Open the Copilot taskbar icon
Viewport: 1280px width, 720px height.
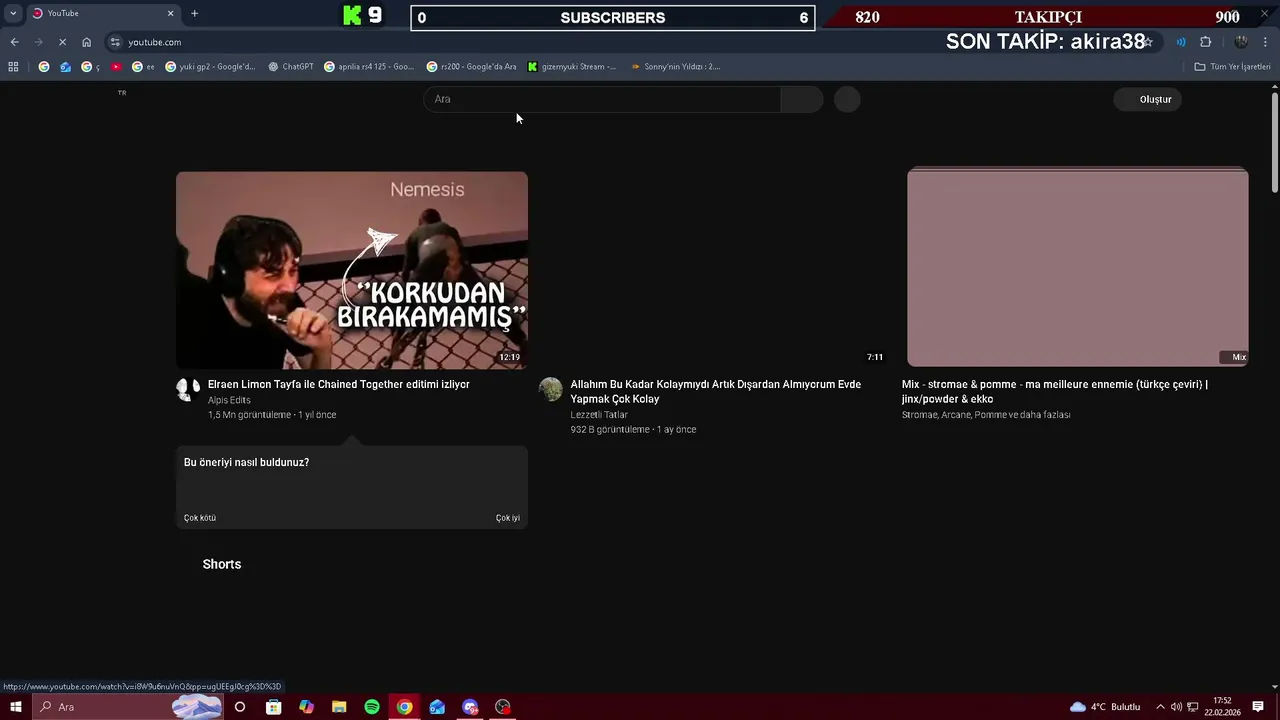point(306,707)
